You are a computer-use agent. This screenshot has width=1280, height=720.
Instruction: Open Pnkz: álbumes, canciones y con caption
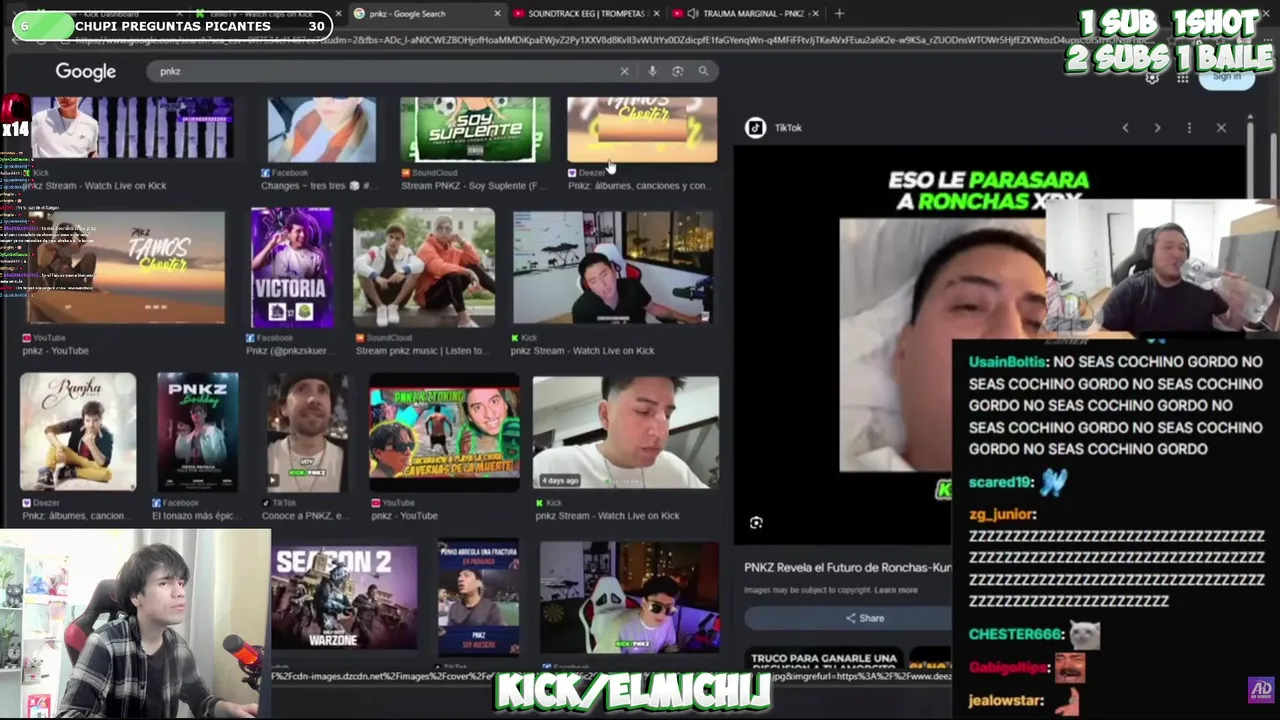pos(638,186)
